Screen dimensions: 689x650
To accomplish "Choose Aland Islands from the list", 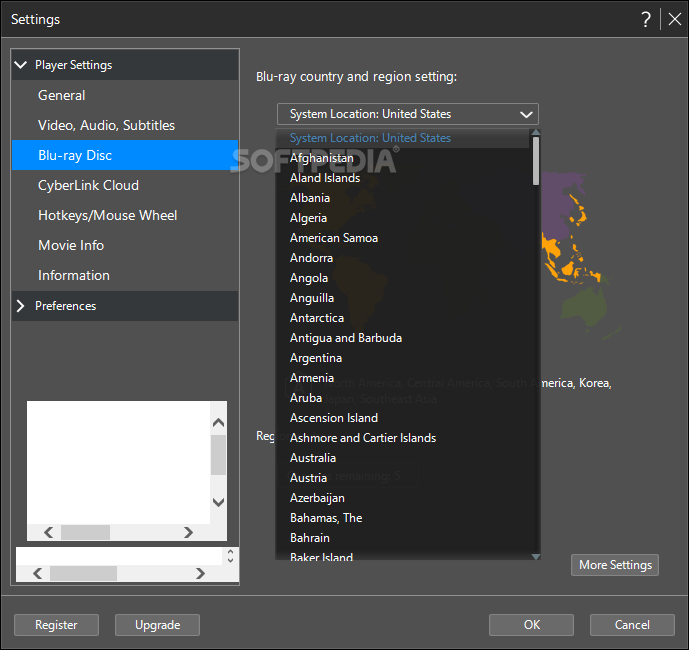I will (403, 178).
